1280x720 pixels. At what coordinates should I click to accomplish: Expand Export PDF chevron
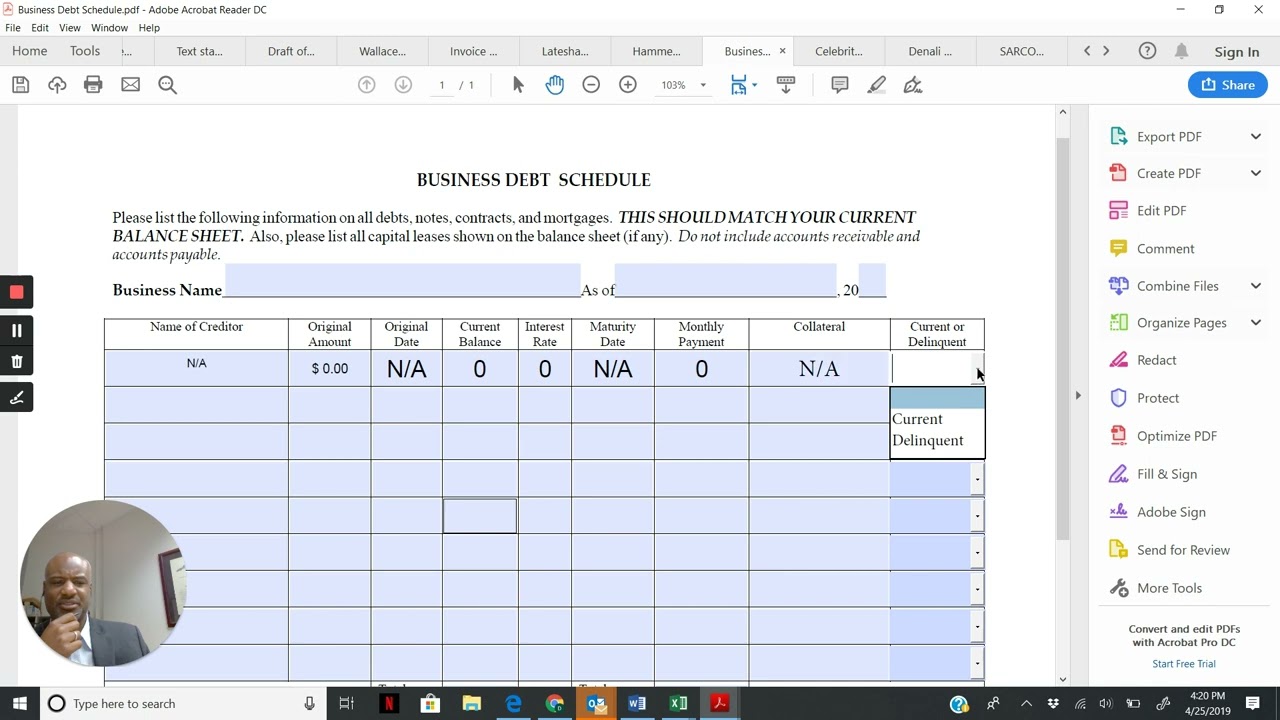[x=1256, y=137]
